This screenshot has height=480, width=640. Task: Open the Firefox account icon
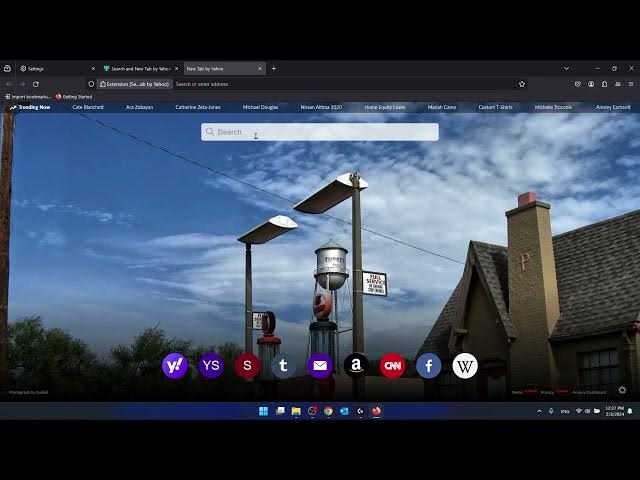591,84
